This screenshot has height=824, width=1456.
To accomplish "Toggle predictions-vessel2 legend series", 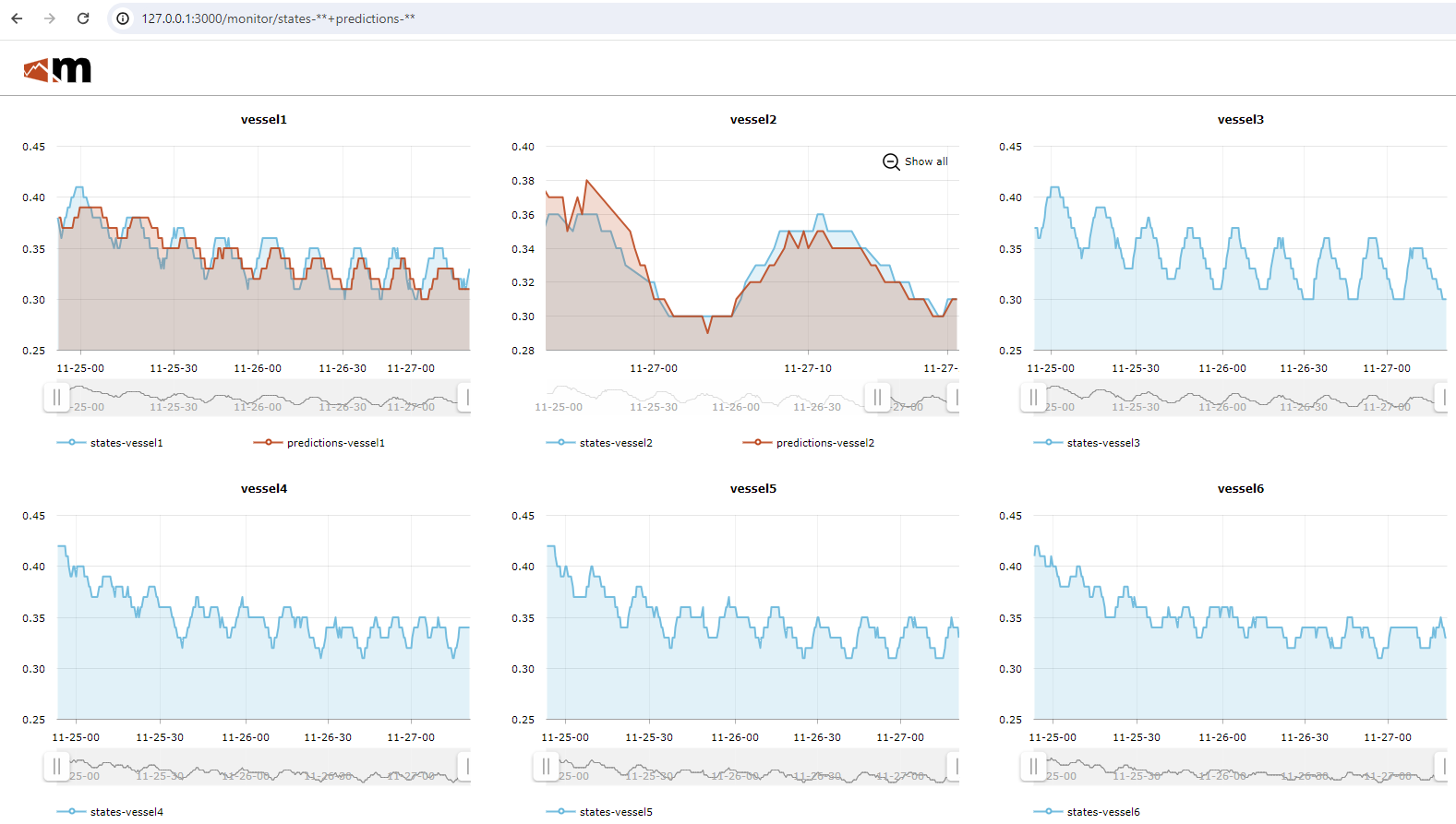I will [809, 443].
